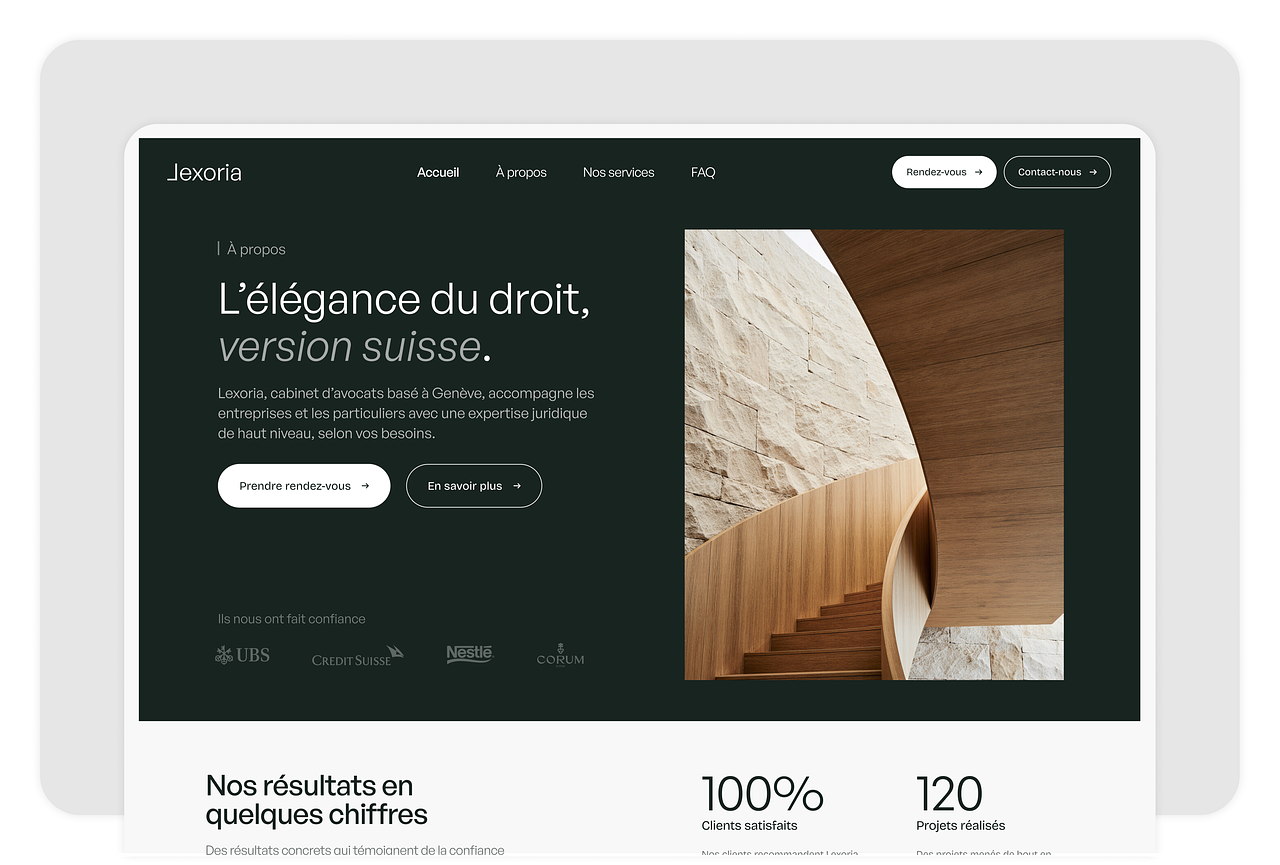Navigate to the FAQ page
The width and height of the screenshot is (1280, 865).
[703, 172]
